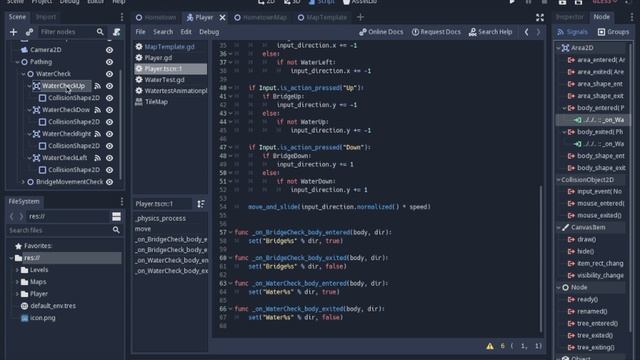Image resolution: width=640 pixels, height=360 pixels.
Task: Show the Signals panel
Action: point(573,32)
